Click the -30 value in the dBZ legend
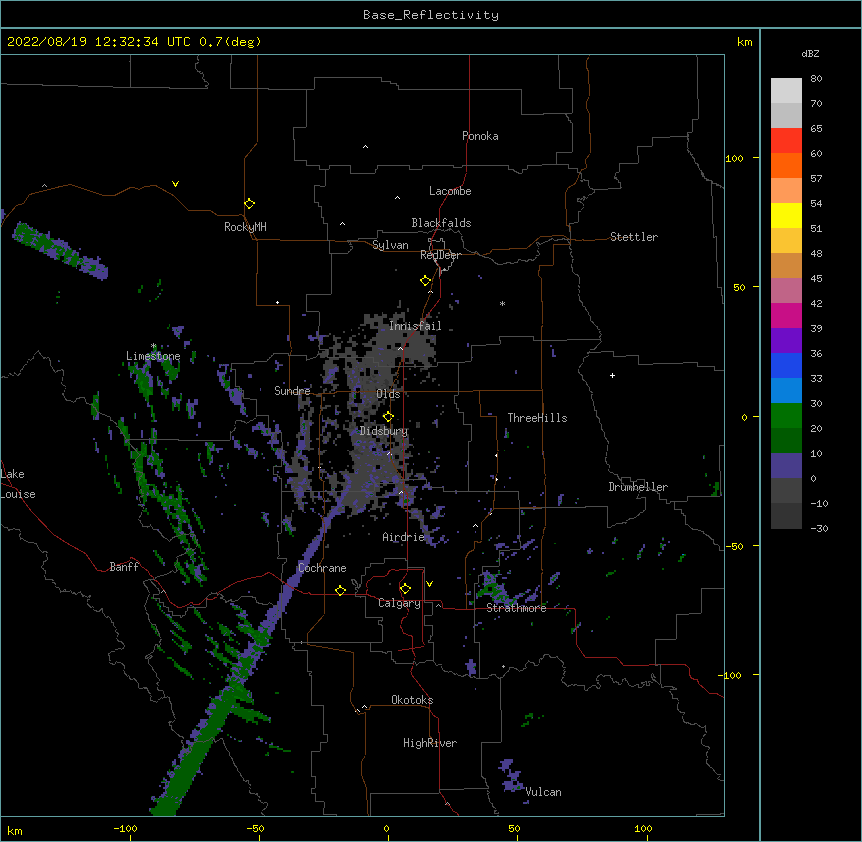 coord(819,529)
